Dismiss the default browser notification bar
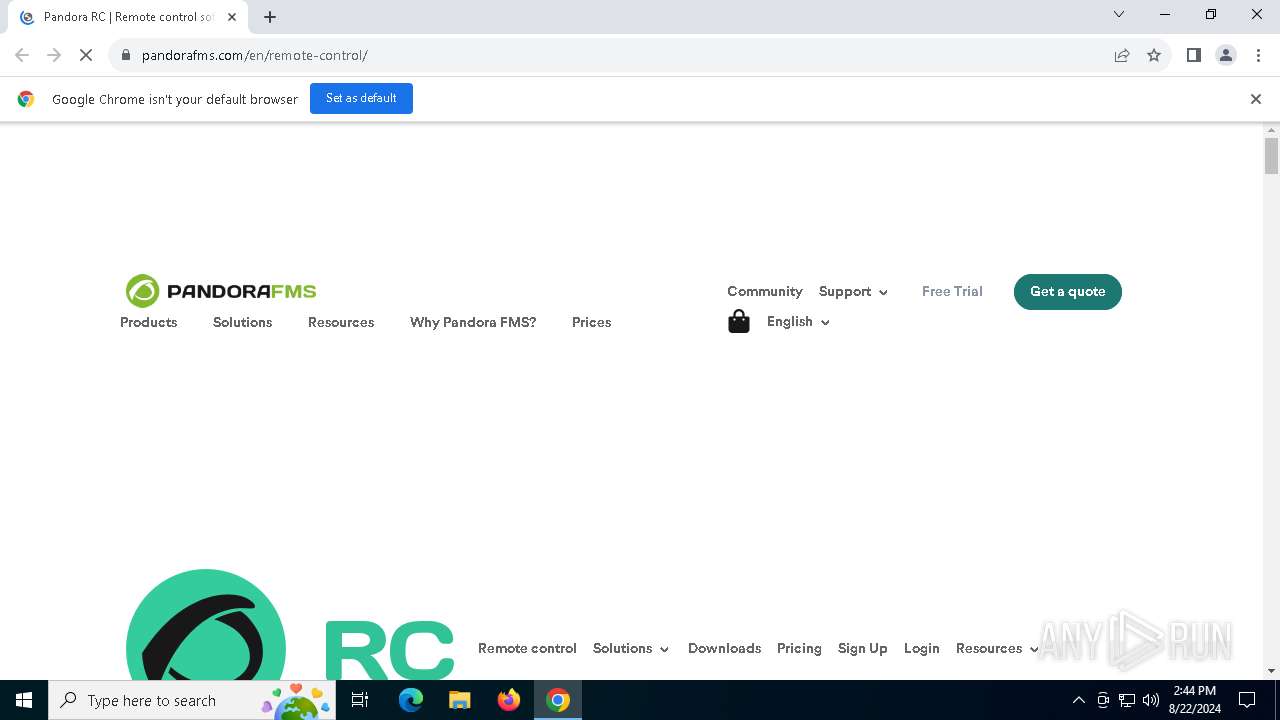The height and width of the screenshot is (720, 1280). pos(1256,99)
